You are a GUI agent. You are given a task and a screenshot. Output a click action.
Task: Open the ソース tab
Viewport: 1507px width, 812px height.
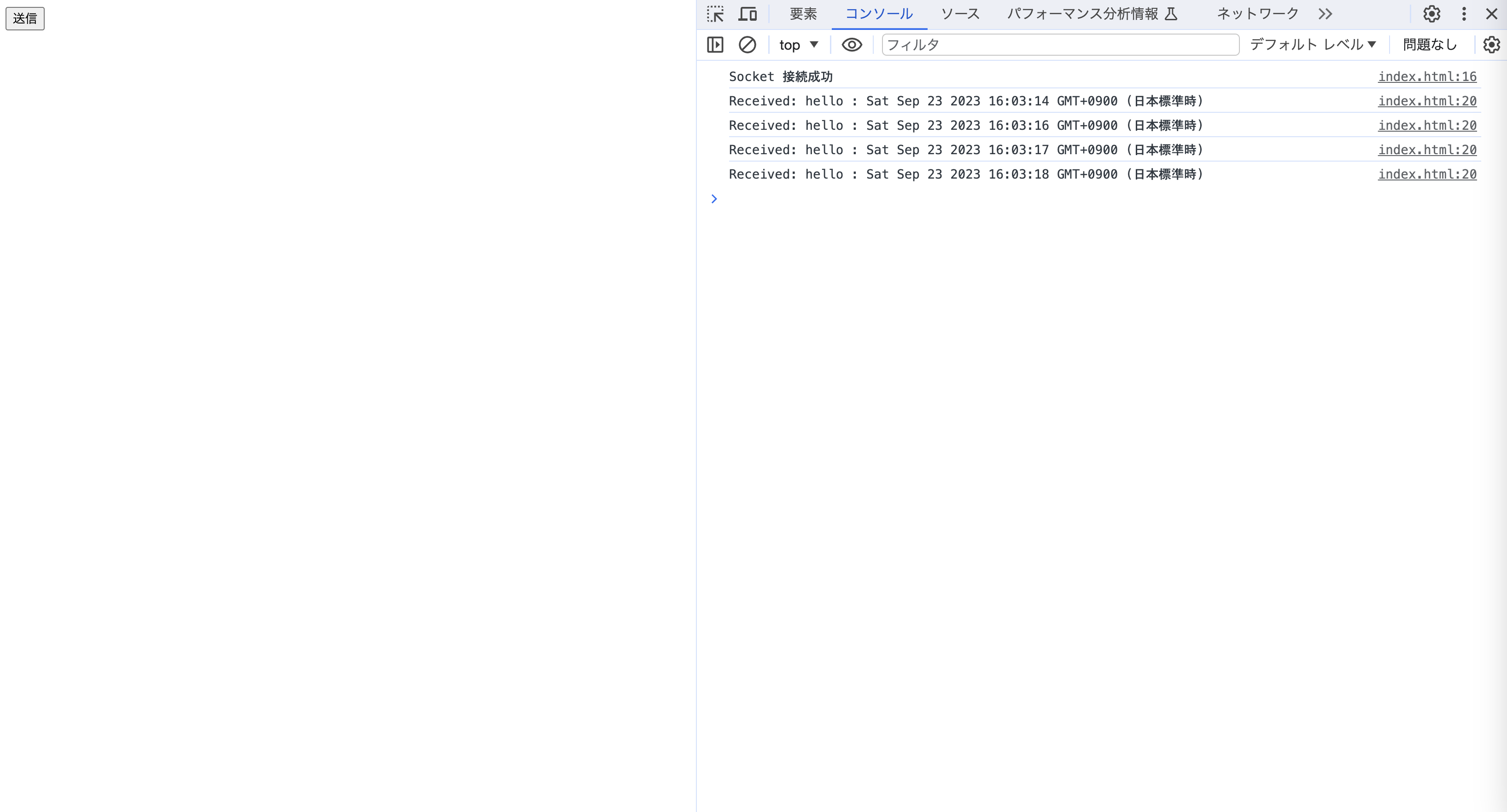coord(960,14)
